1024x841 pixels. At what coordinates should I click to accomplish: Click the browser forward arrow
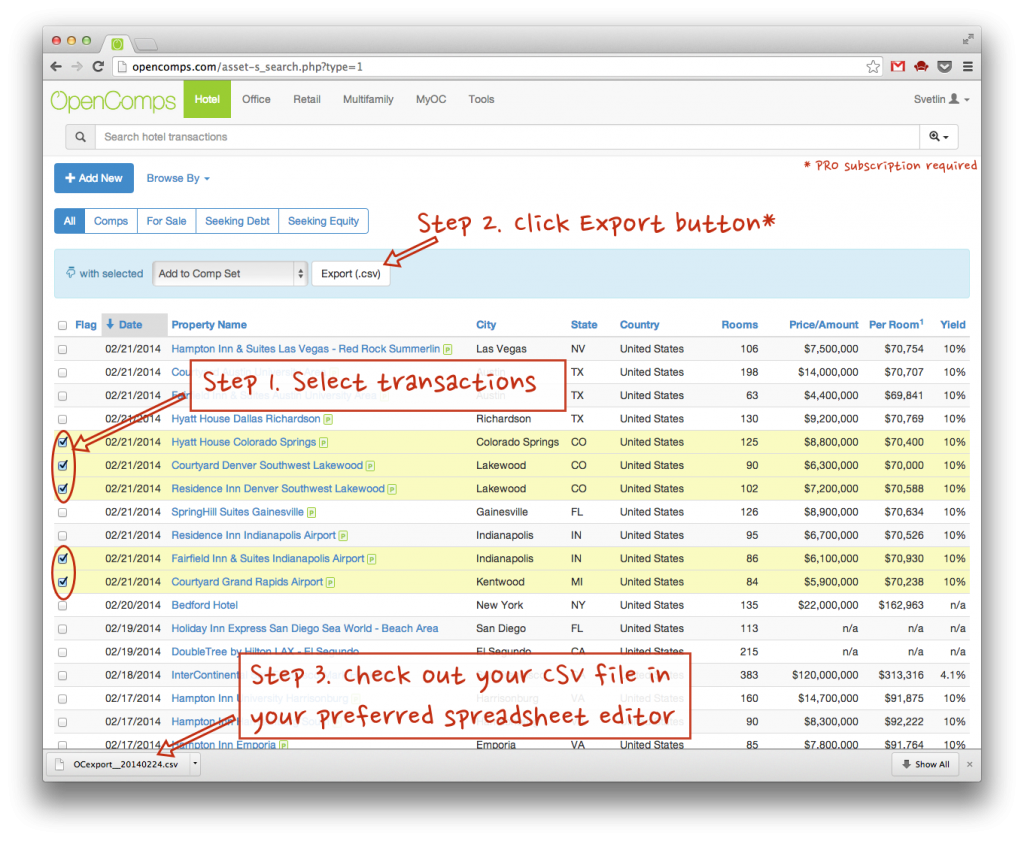(x=77, y=67)
